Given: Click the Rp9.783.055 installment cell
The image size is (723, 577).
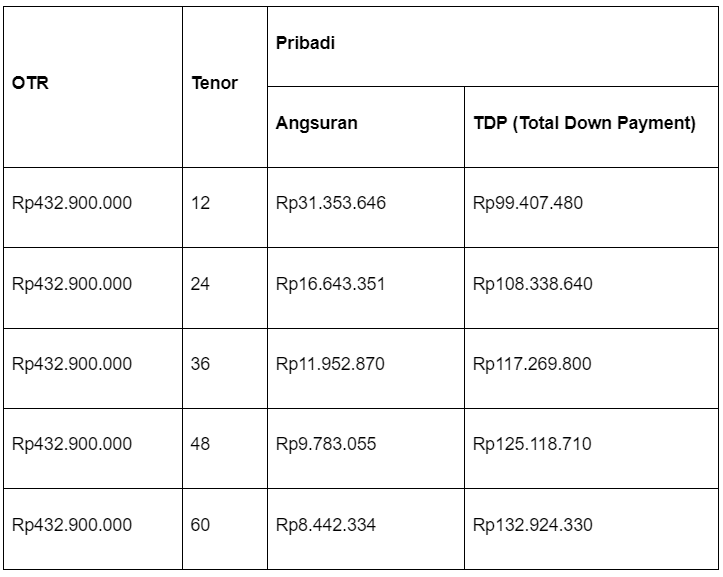Looking at the screenshot, I should pyautogui.click(x=326, y=444).
